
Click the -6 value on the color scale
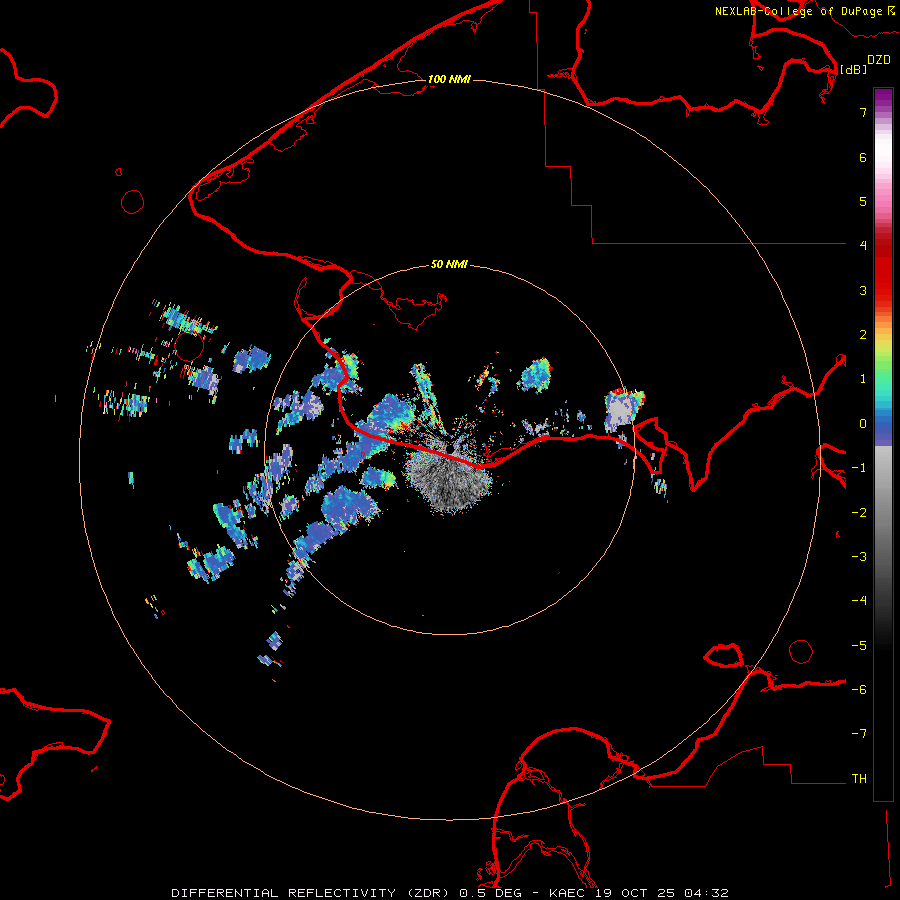pyautogui.click(x=859, y=690)
